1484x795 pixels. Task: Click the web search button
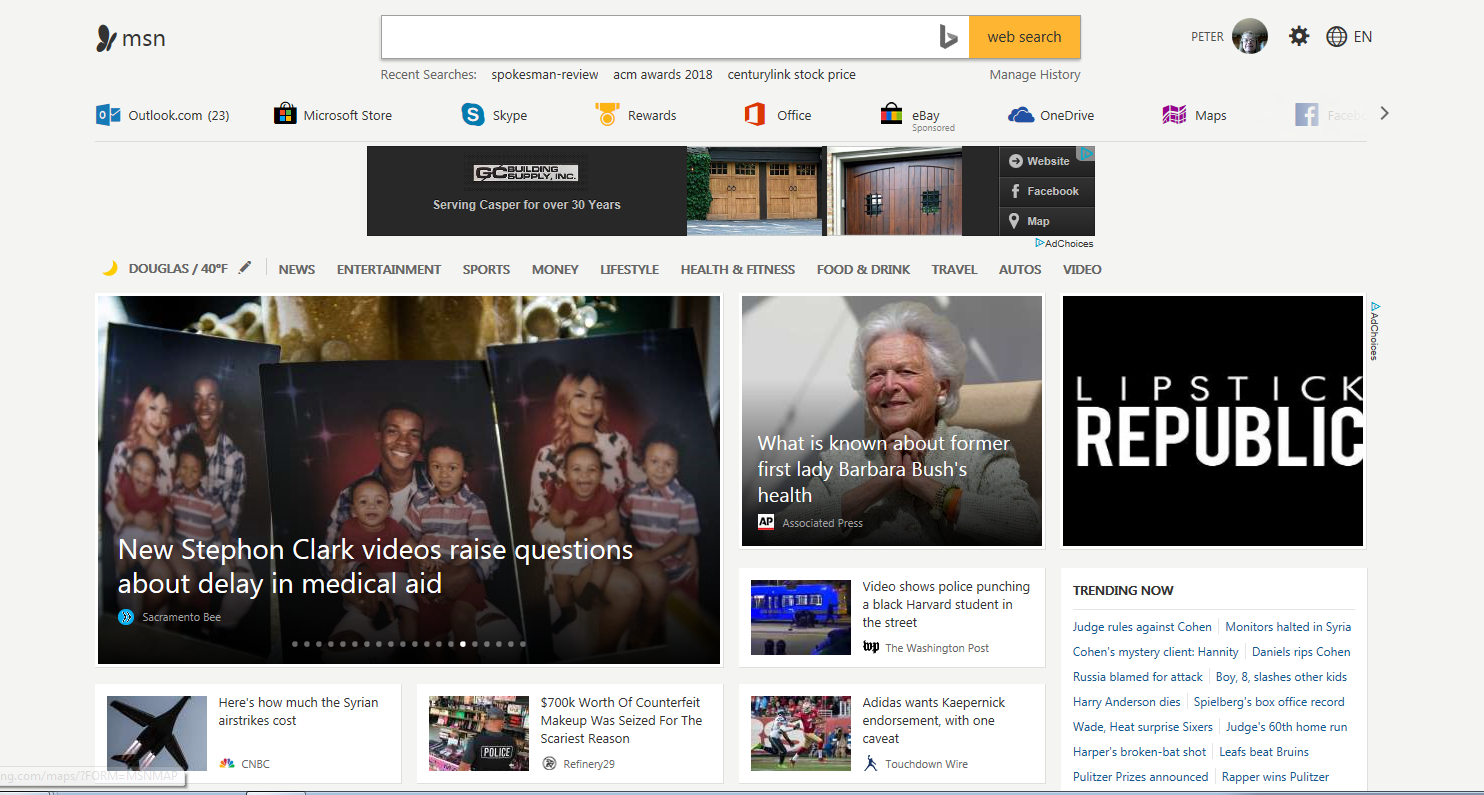click(1024, 37)
